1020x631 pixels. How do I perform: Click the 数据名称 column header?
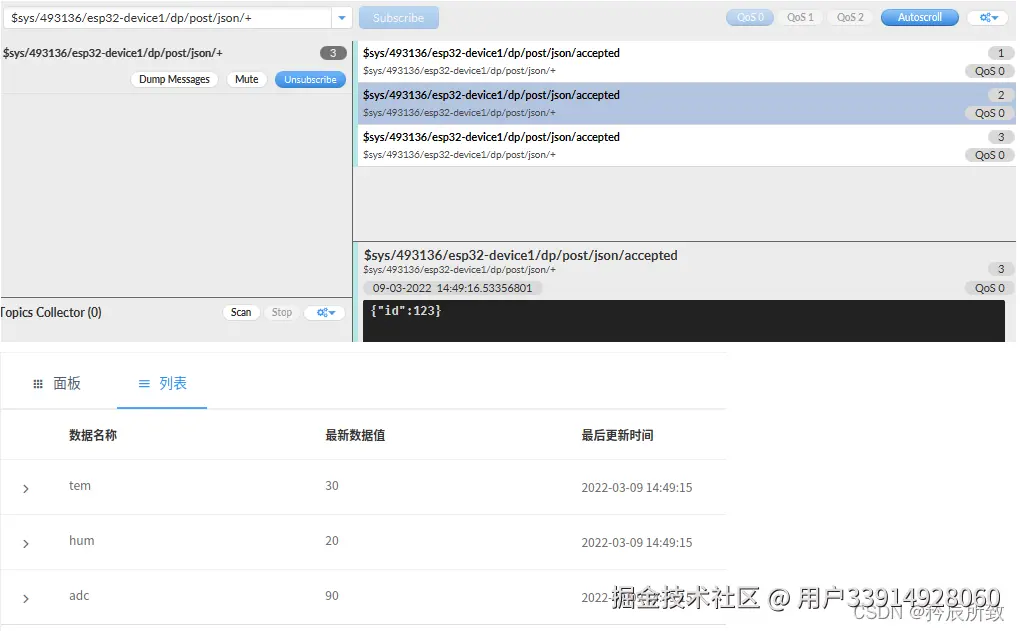[x=93, y=435]
